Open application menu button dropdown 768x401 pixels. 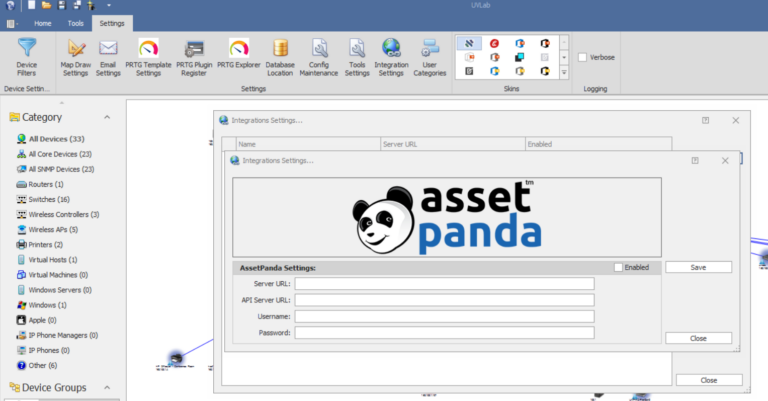[12, 24]
